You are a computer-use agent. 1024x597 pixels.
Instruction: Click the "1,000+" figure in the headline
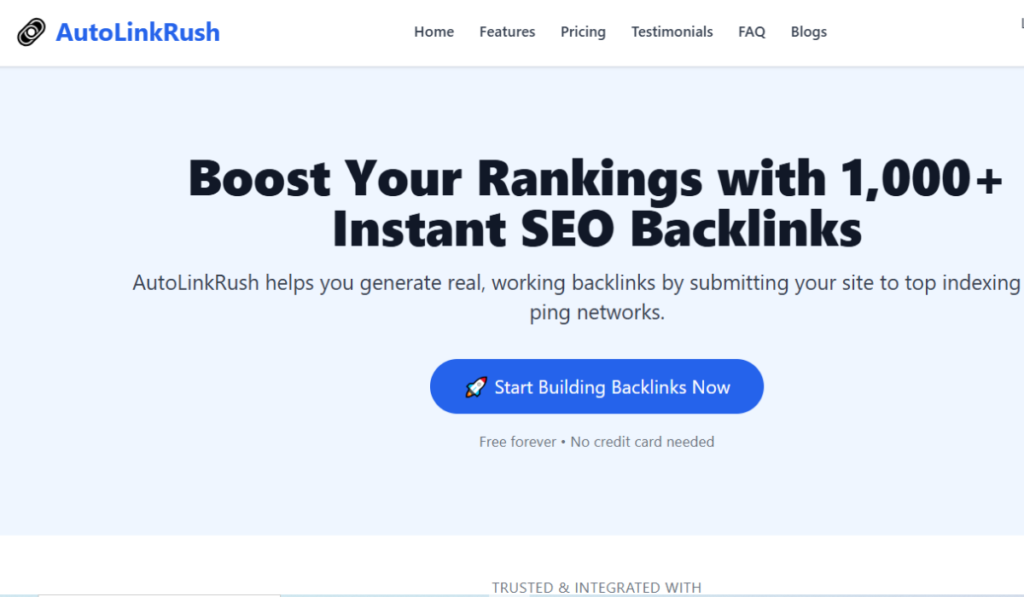pyautogui.click(x=920, y=180)
